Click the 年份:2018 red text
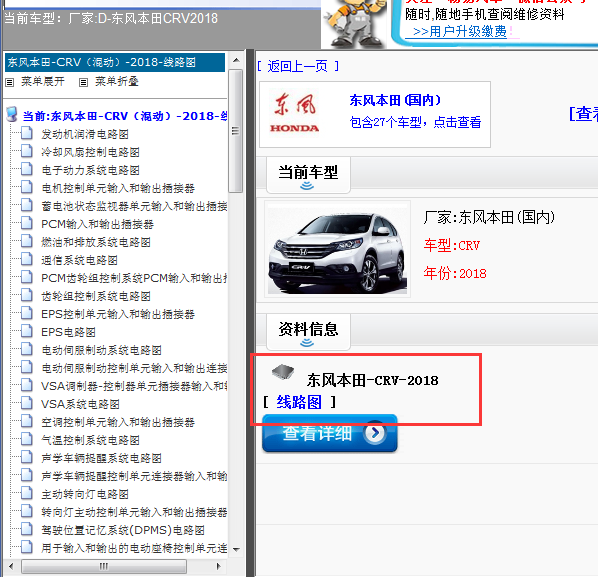The width and height of the screenshot is (598, 577). [x=455, y=273]
